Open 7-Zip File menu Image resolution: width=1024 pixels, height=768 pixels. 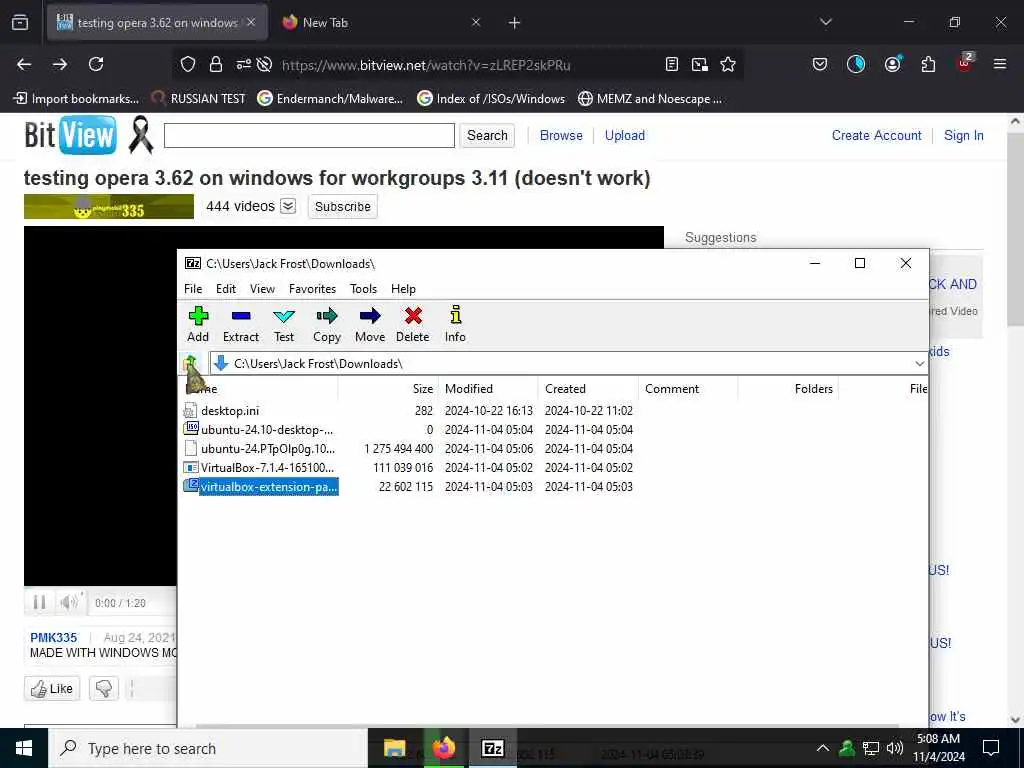pos(193,289)
